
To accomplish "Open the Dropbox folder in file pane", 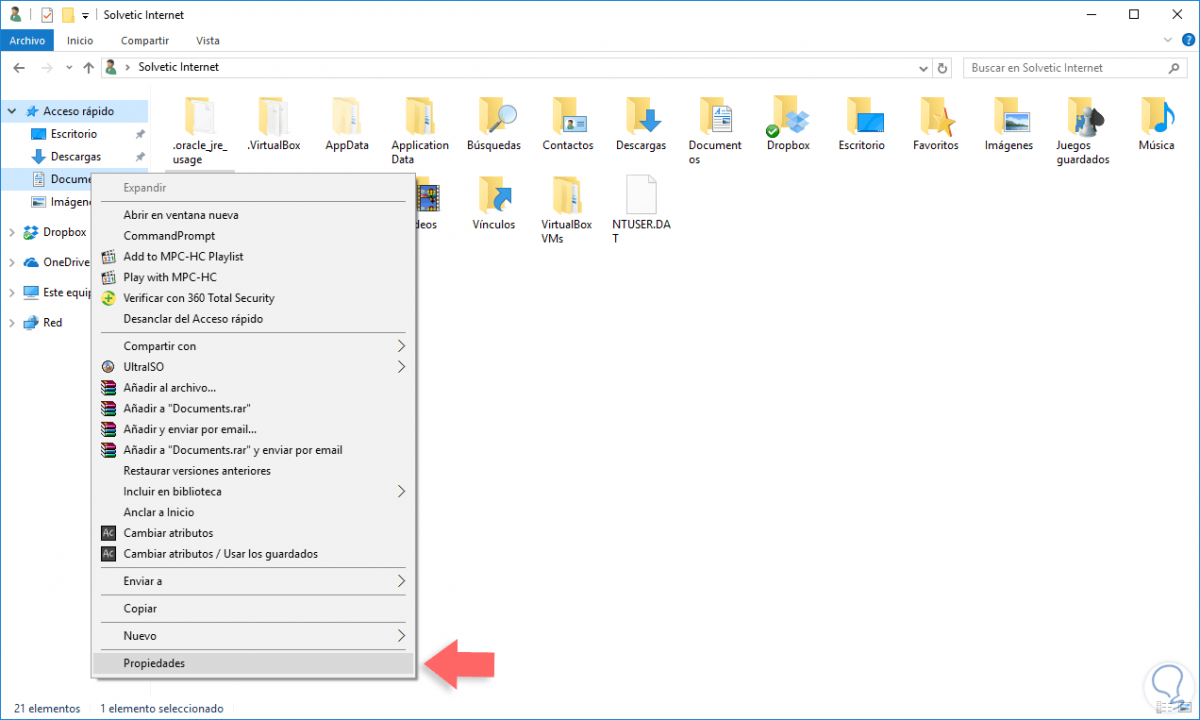I will tap(789, 124).
